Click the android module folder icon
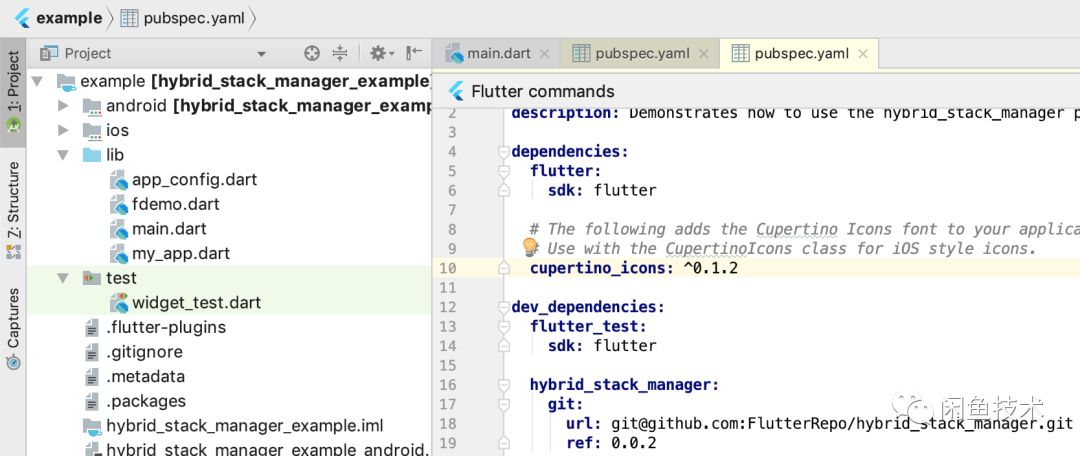The width and height of the screenshot is (1080, 456). pyautogui.click(x=92, y=106)
